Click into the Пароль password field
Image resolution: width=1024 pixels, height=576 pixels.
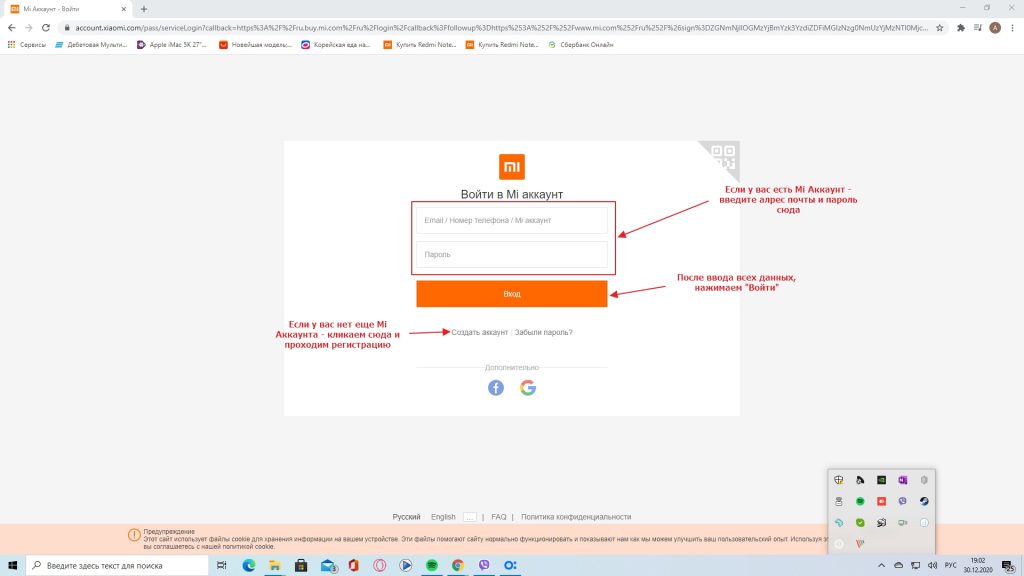[x=511, y=255]
